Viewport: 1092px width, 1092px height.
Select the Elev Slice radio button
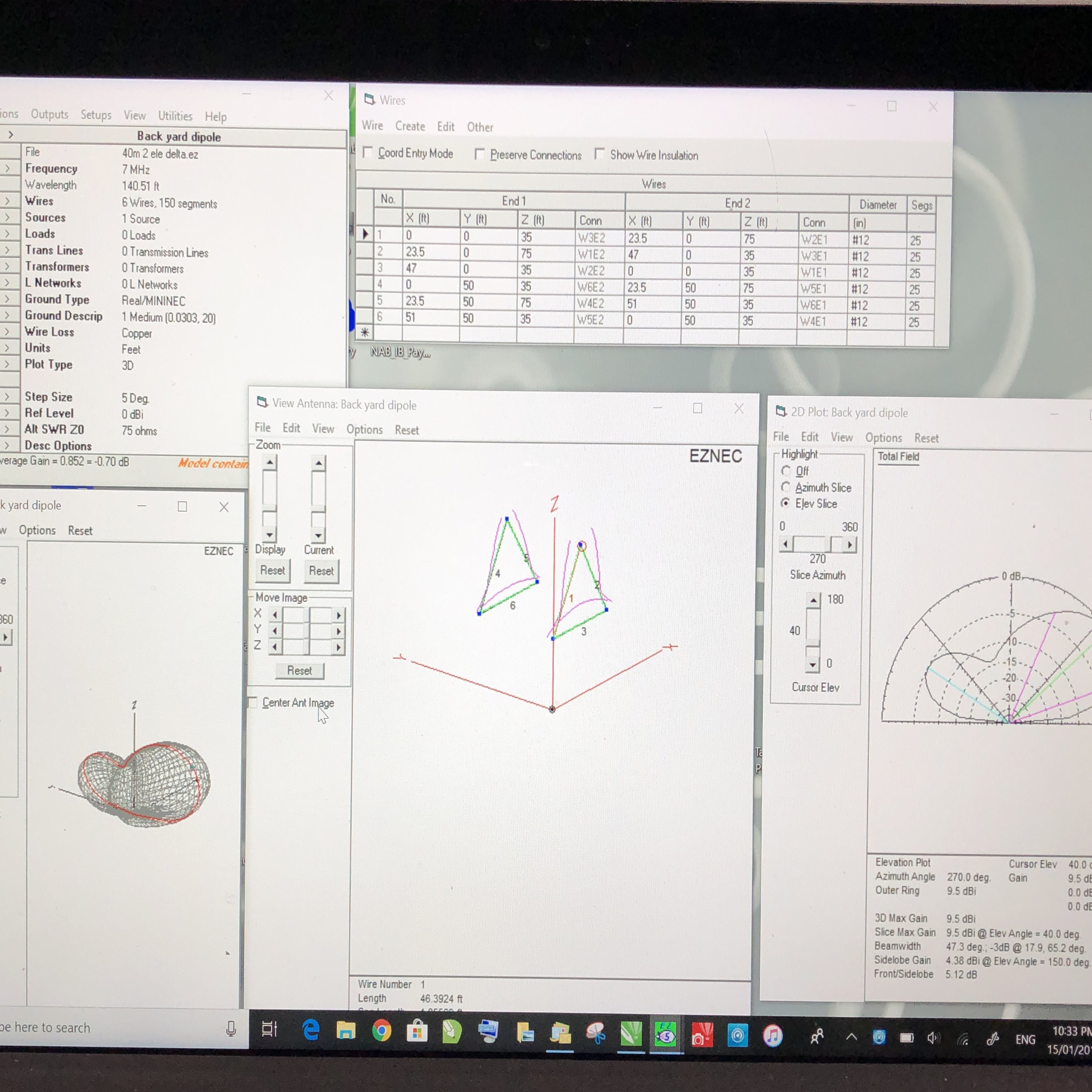coord(786,503)
